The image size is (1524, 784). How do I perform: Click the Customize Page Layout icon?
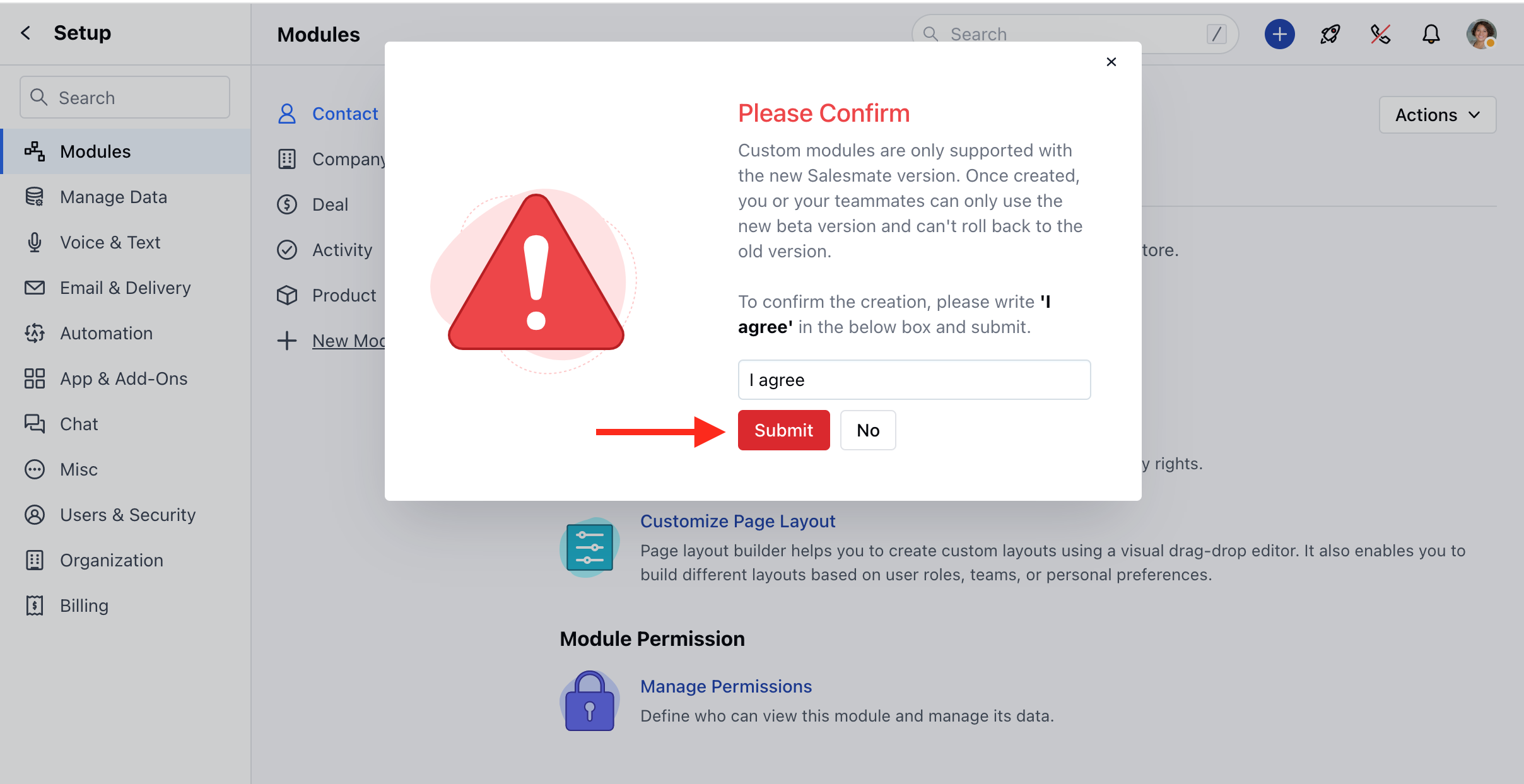[x=589, y=547]
